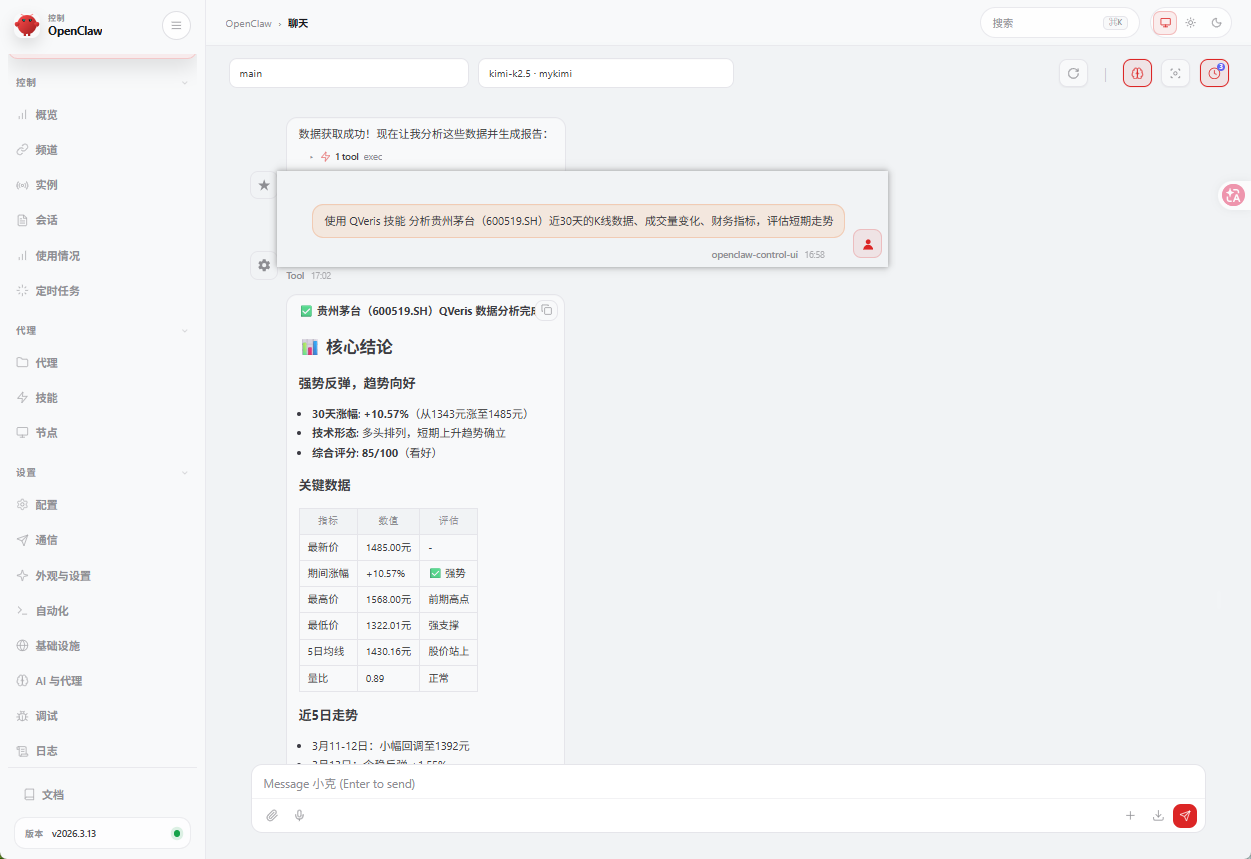The width and height of the screenshot is (1251, 859).
Task: Click the 前期高点 evaluation cell
Action: tap(448, 600)
